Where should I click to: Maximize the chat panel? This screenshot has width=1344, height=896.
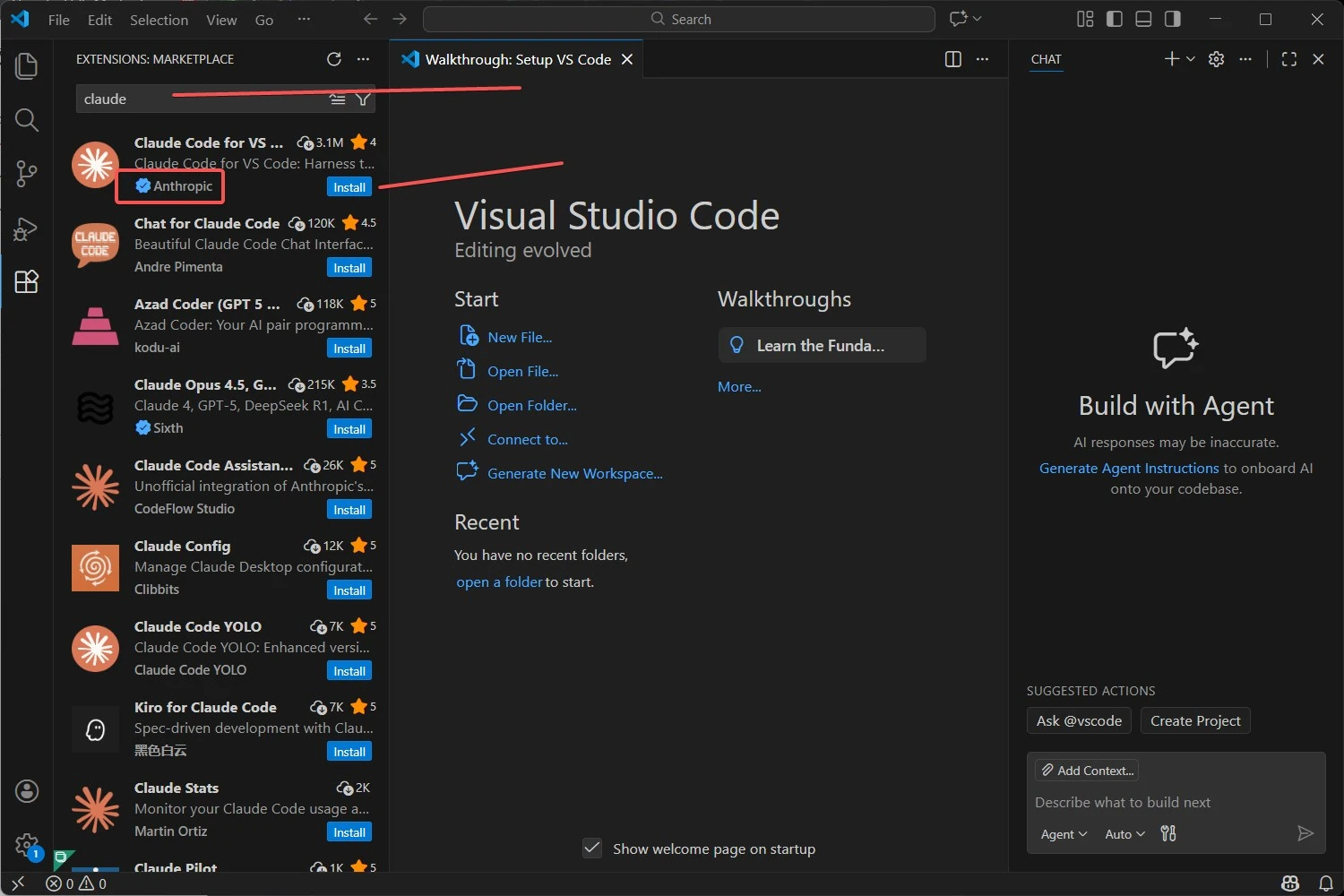click(x=1289, y=59)
